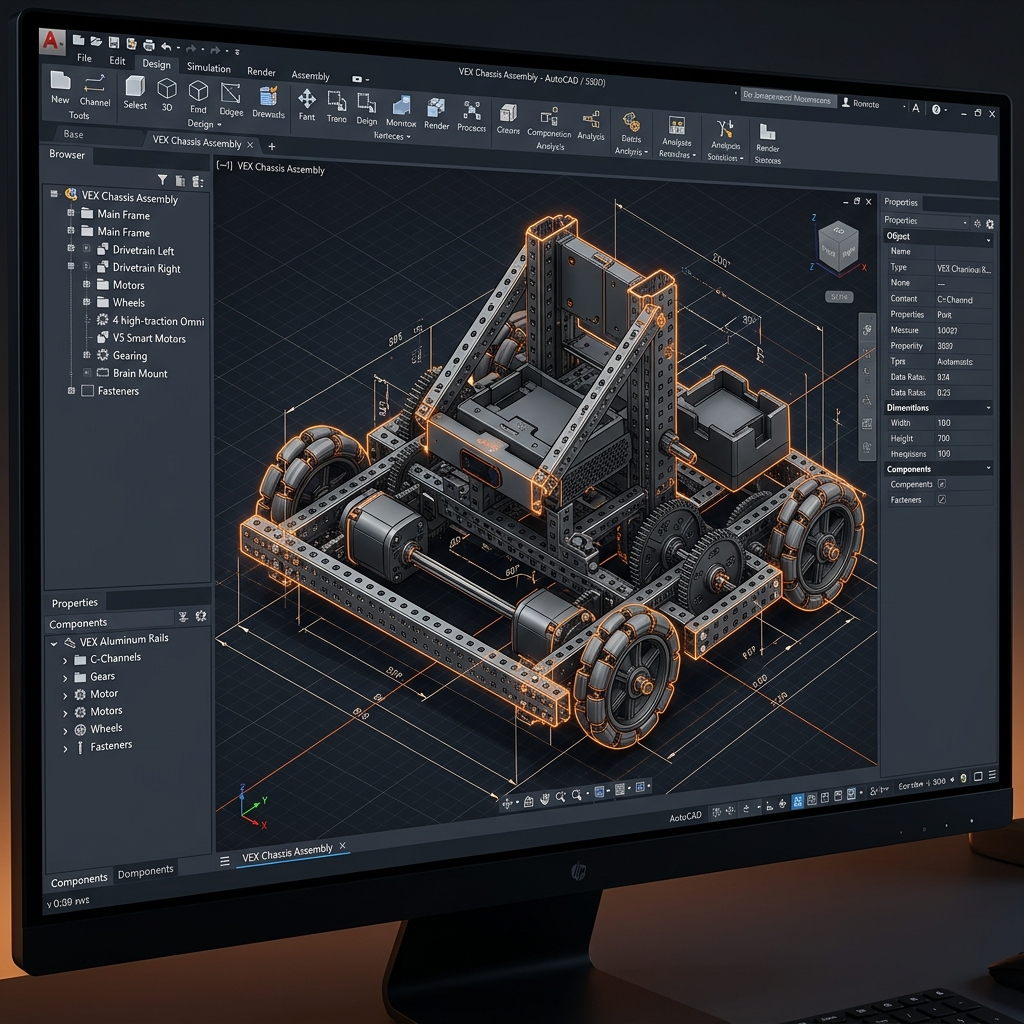Add a new document tab with plus
The height and width of the screenshot is (1024, 1024).
(x=272, y=146)
